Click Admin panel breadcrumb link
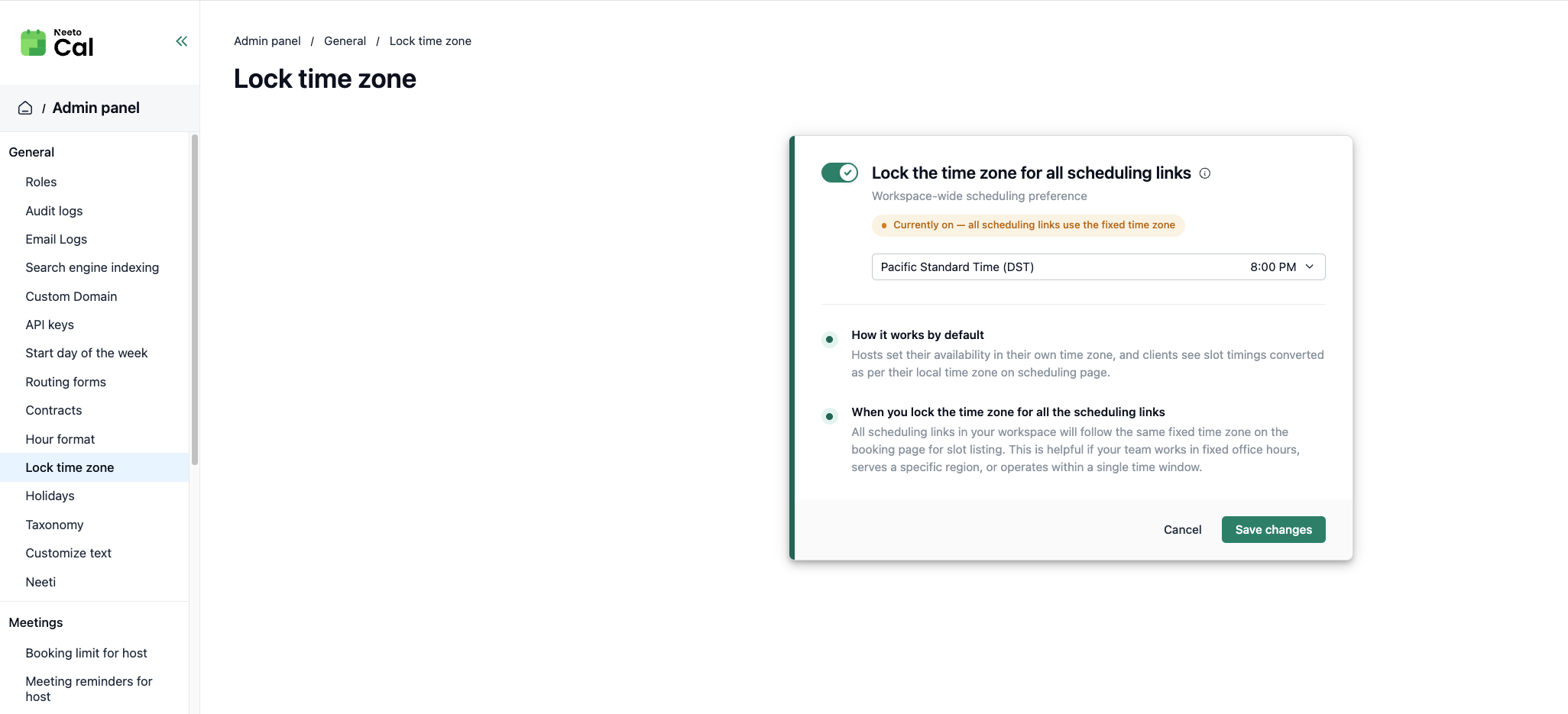The height and width of the screenshot is (714, 1568). 267,41
